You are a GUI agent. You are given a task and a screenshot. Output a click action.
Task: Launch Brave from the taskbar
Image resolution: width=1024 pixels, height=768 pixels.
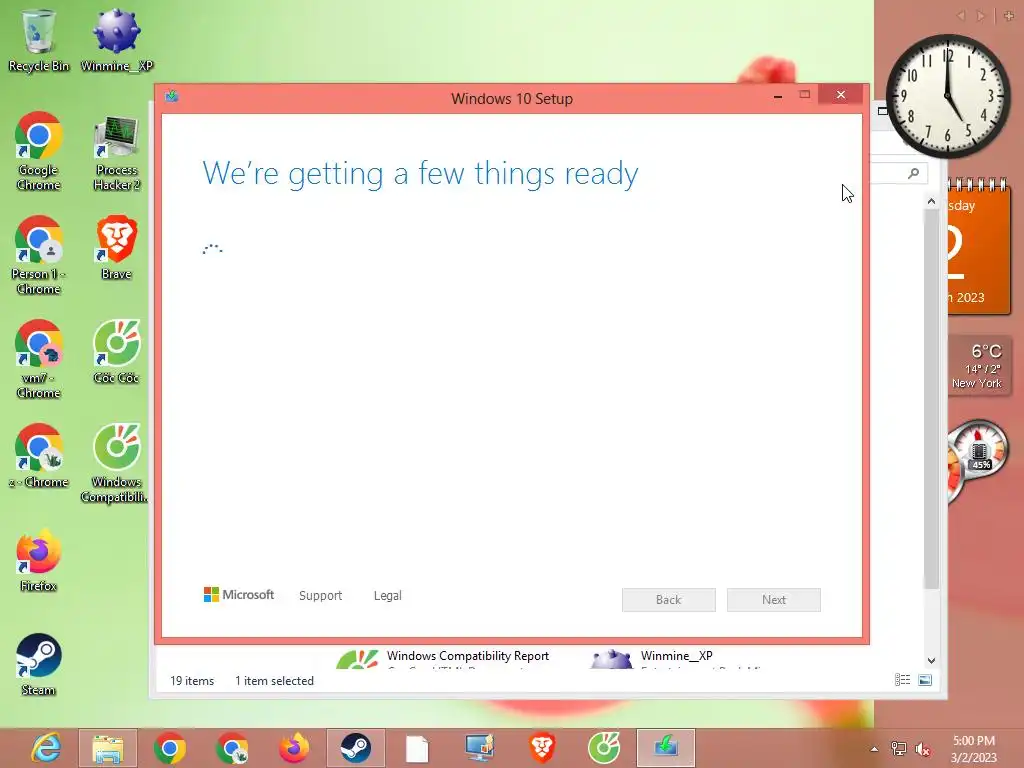click(x=541, y=748)
